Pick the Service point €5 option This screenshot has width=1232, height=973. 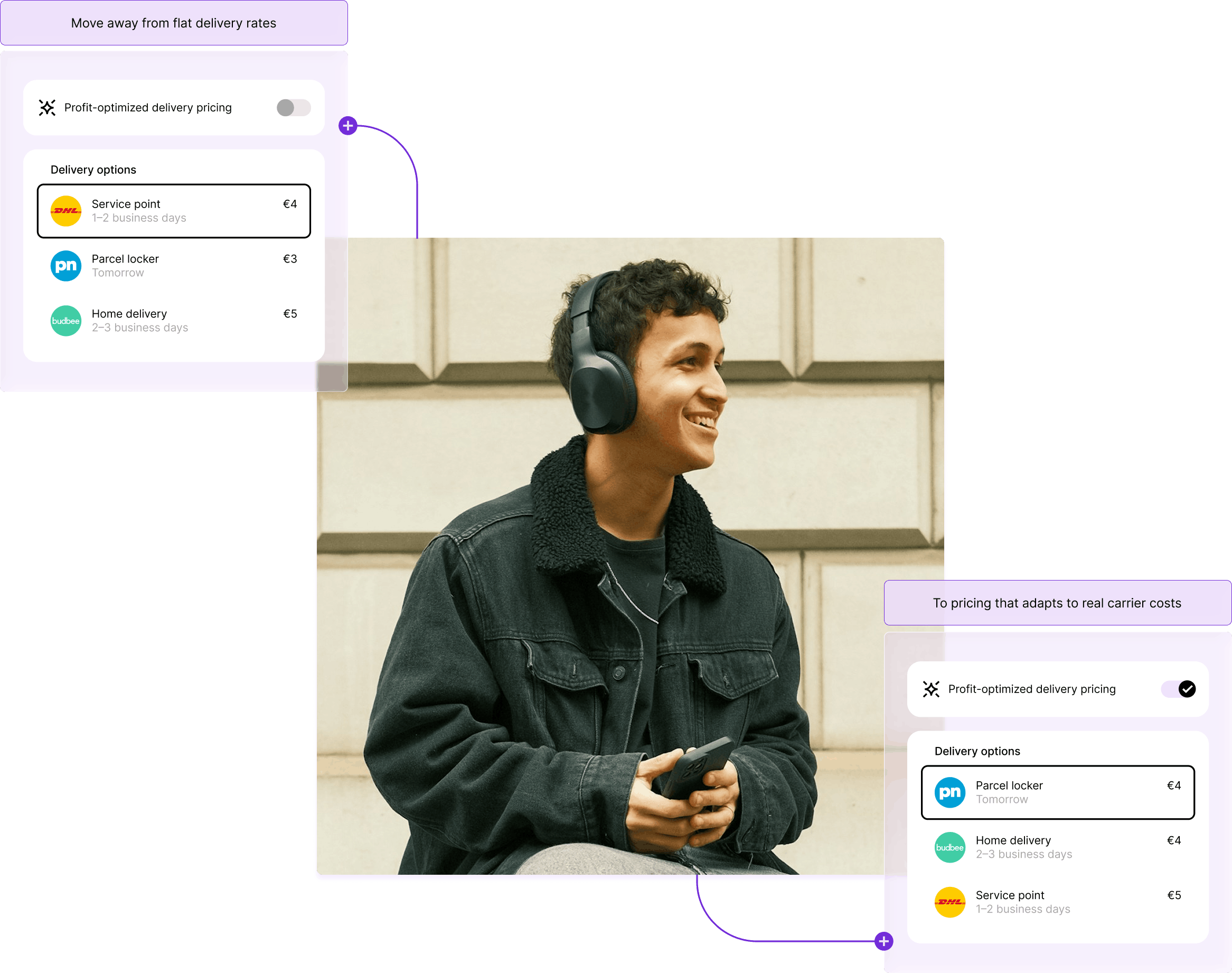pos(1058,902)
